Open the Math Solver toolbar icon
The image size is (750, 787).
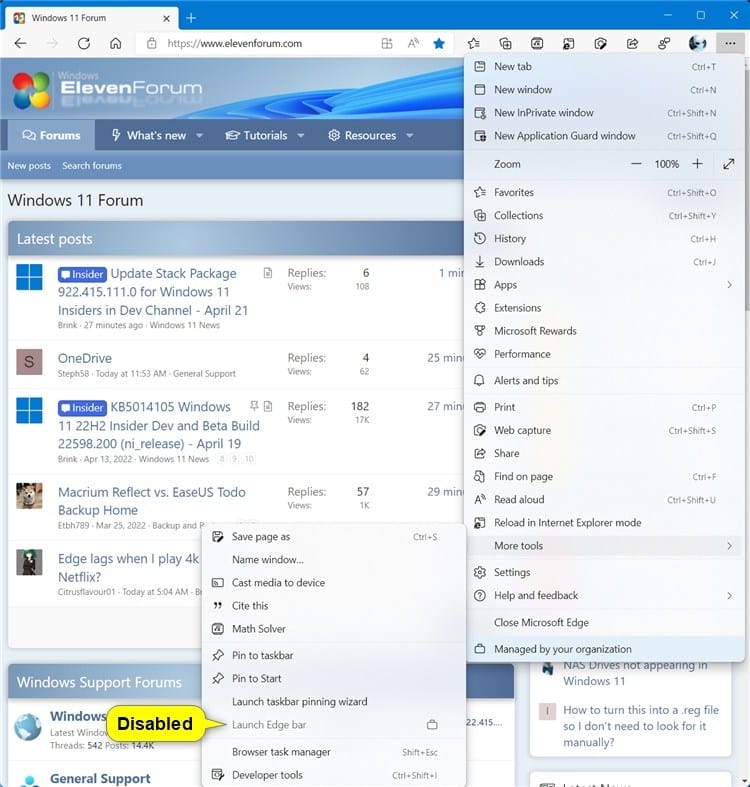537,44
